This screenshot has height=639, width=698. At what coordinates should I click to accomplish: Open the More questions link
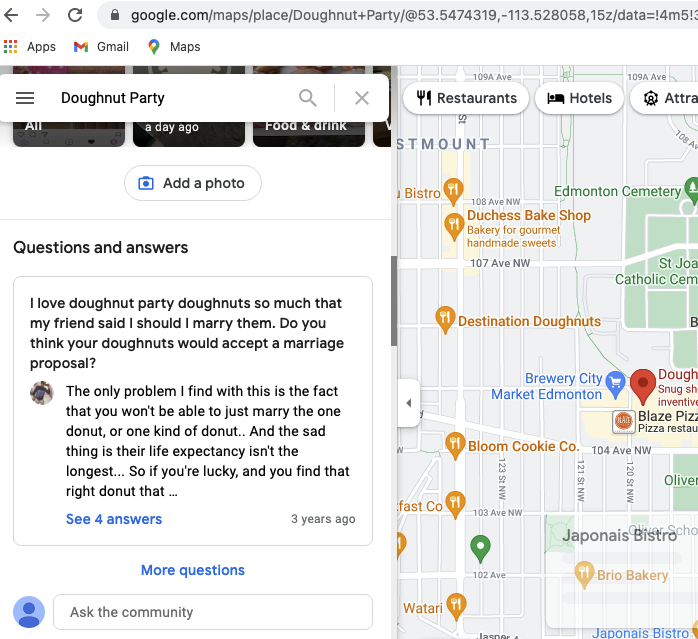(x=192, y=570)
